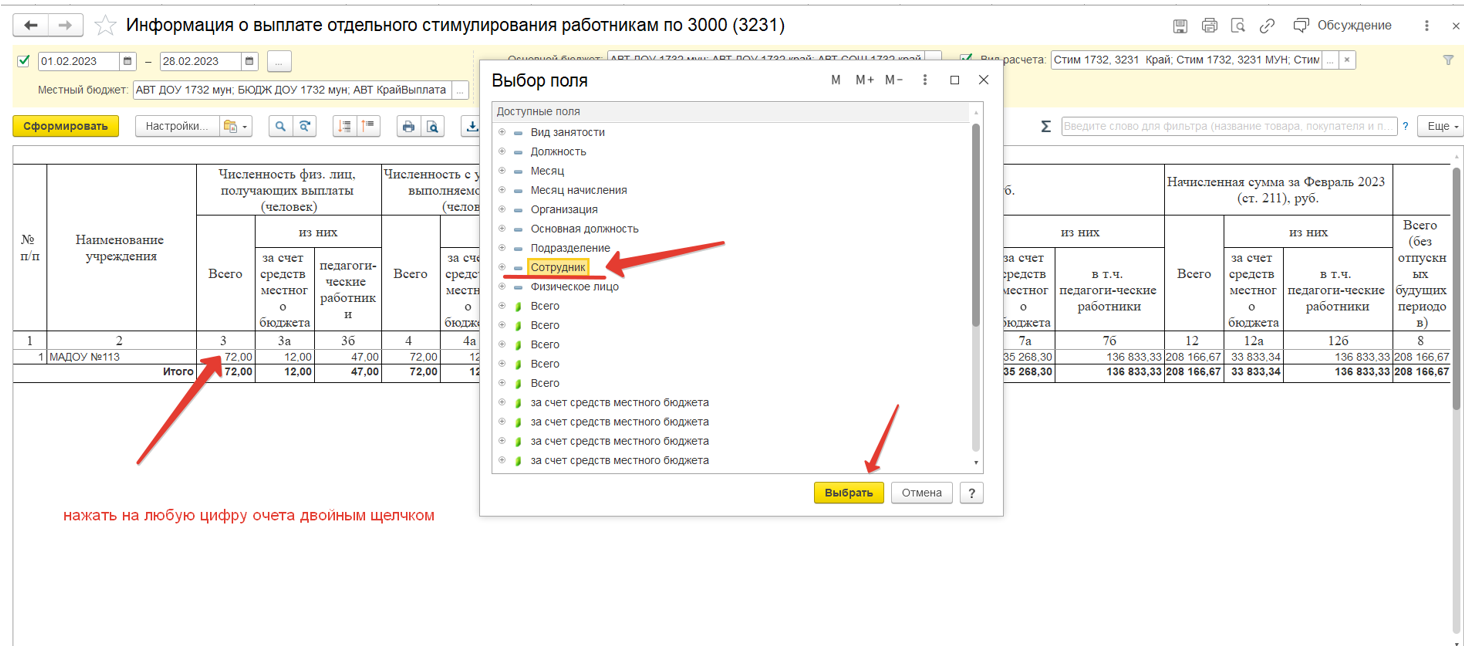The height and width of the screenshot is (646, 1464).
Task: Expand the Должность field node
Action: [x=502, y=152]
